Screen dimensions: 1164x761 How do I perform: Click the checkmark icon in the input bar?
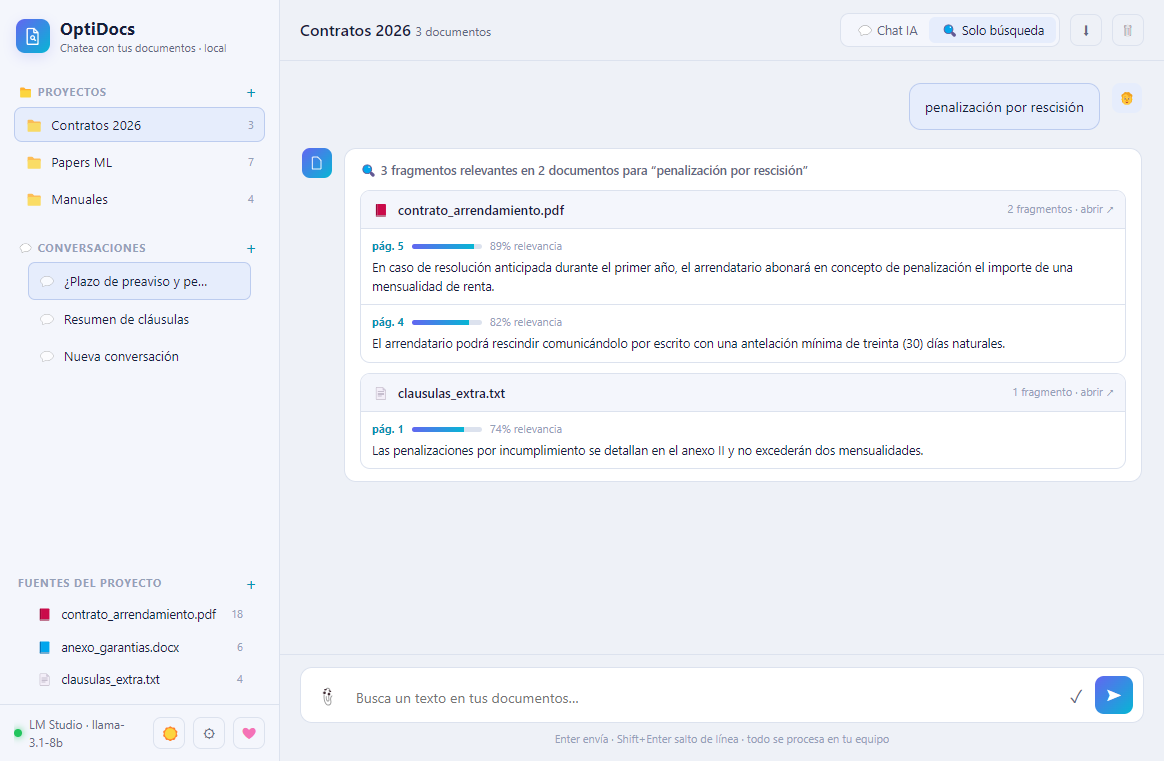coord(1076,696)
